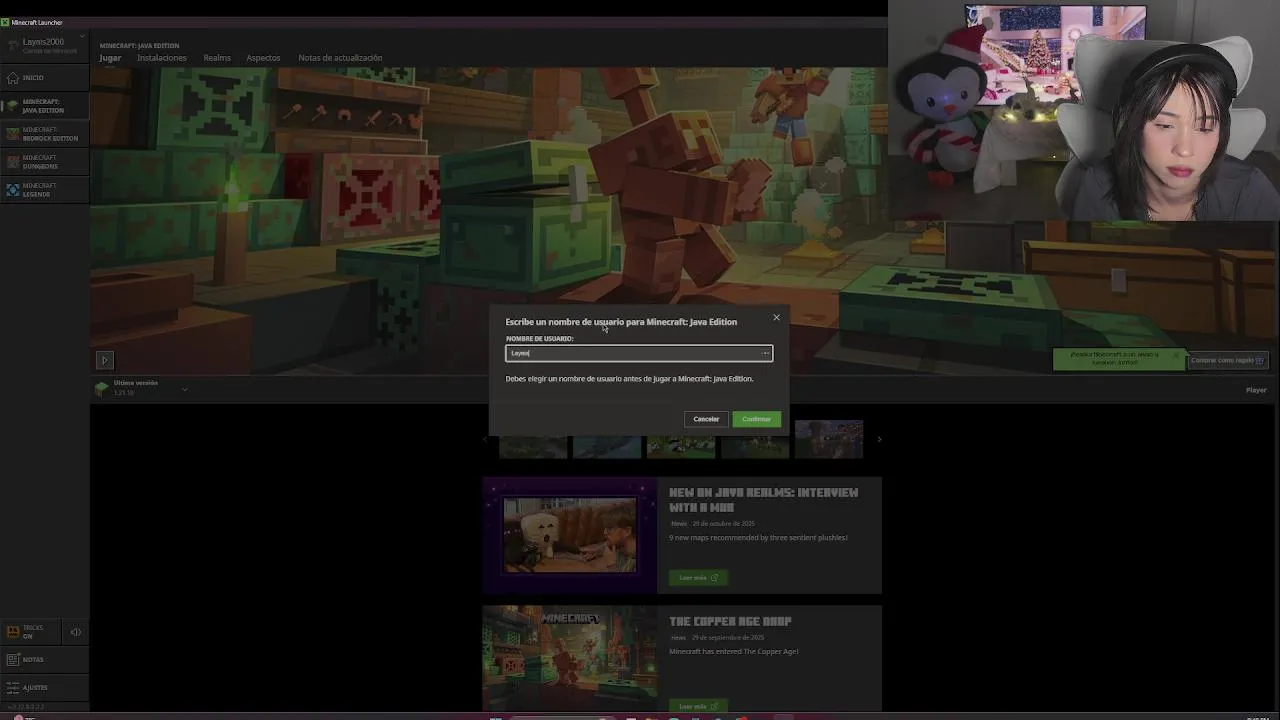
Task: Expand the Última versión installation dropdown
Action: [184, 389]
